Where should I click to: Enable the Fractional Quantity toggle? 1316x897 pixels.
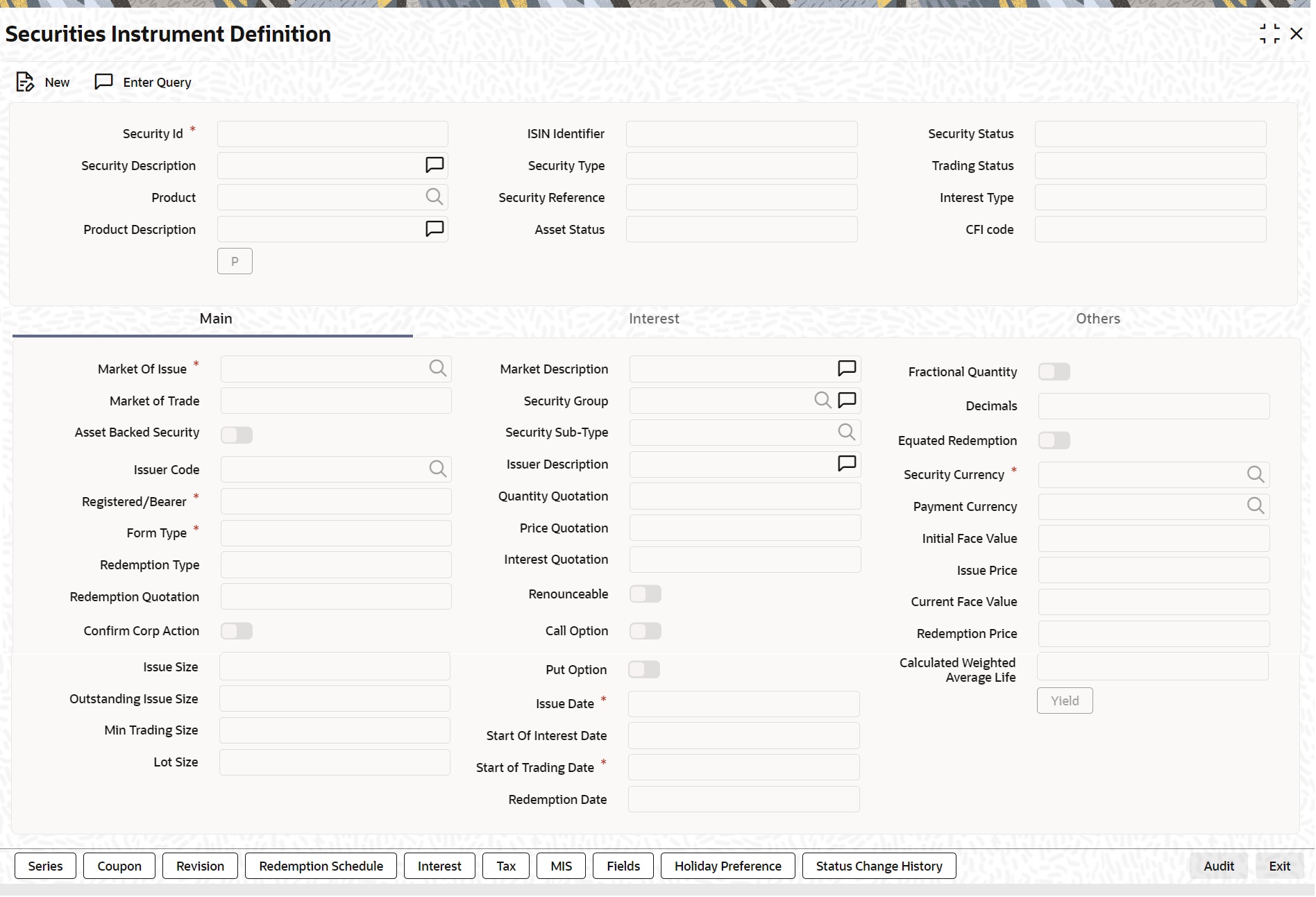1054,372
